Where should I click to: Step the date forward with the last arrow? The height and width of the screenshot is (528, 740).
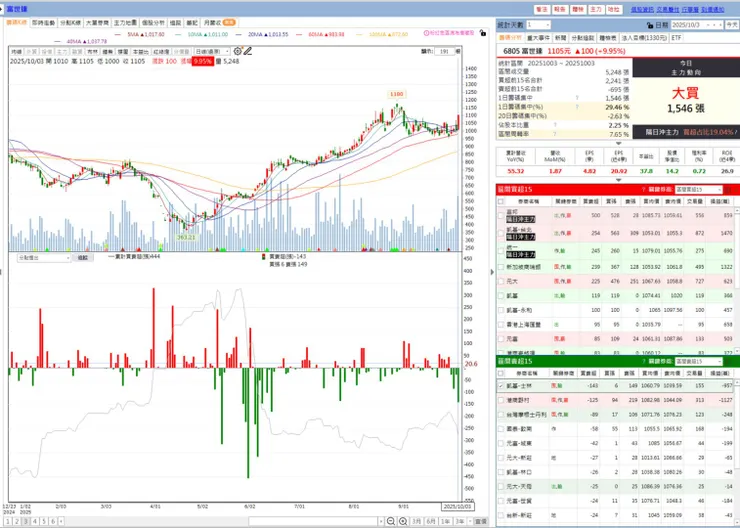(722, 25)
